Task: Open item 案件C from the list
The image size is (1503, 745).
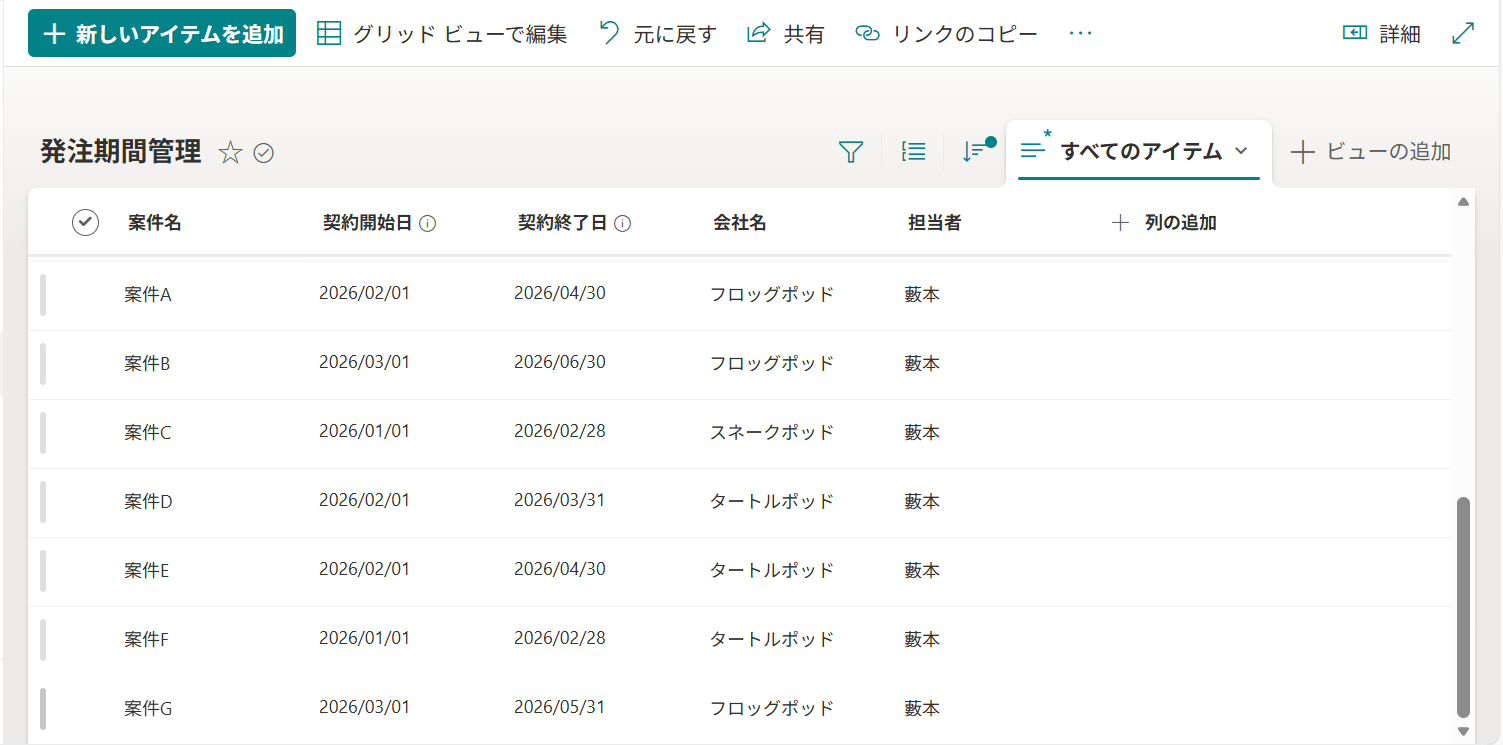Action: coord(146,432)
